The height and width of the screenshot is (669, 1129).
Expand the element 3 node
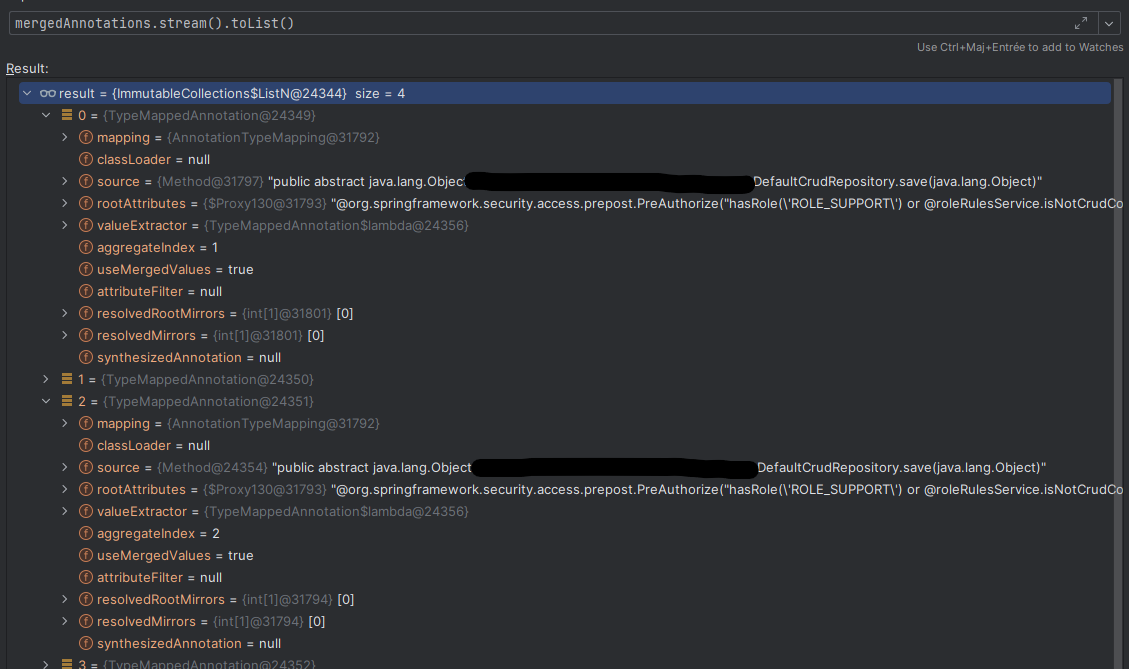[45, 663]
